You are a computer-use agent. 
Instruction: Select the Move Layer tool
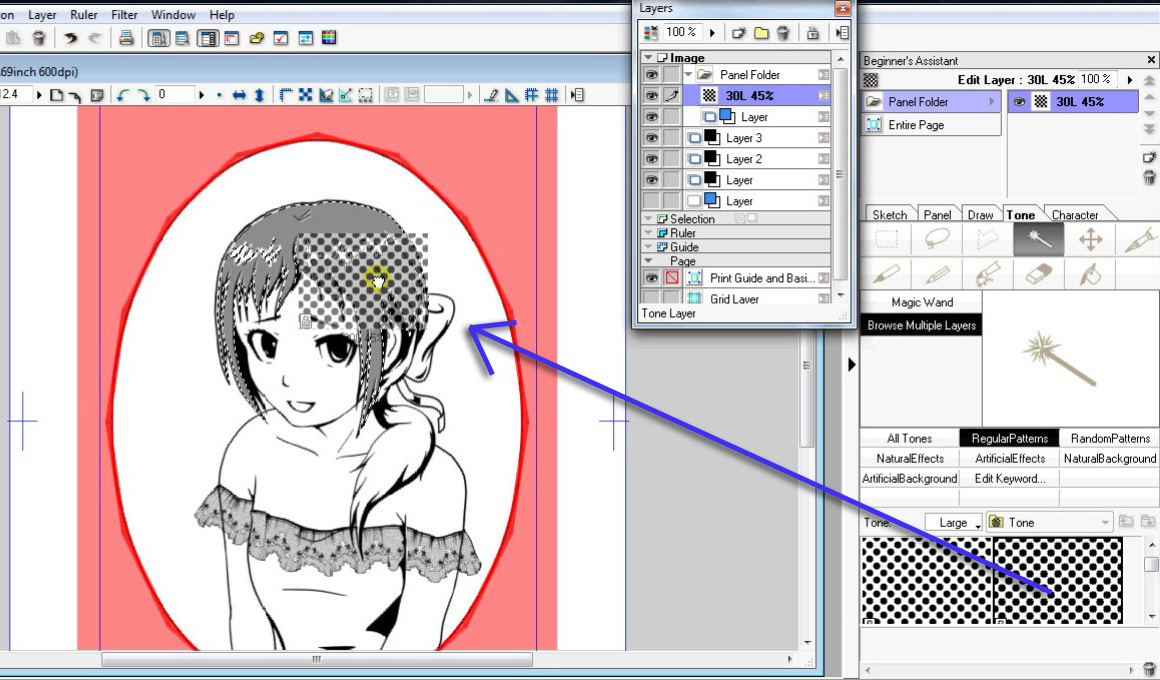1090,239
